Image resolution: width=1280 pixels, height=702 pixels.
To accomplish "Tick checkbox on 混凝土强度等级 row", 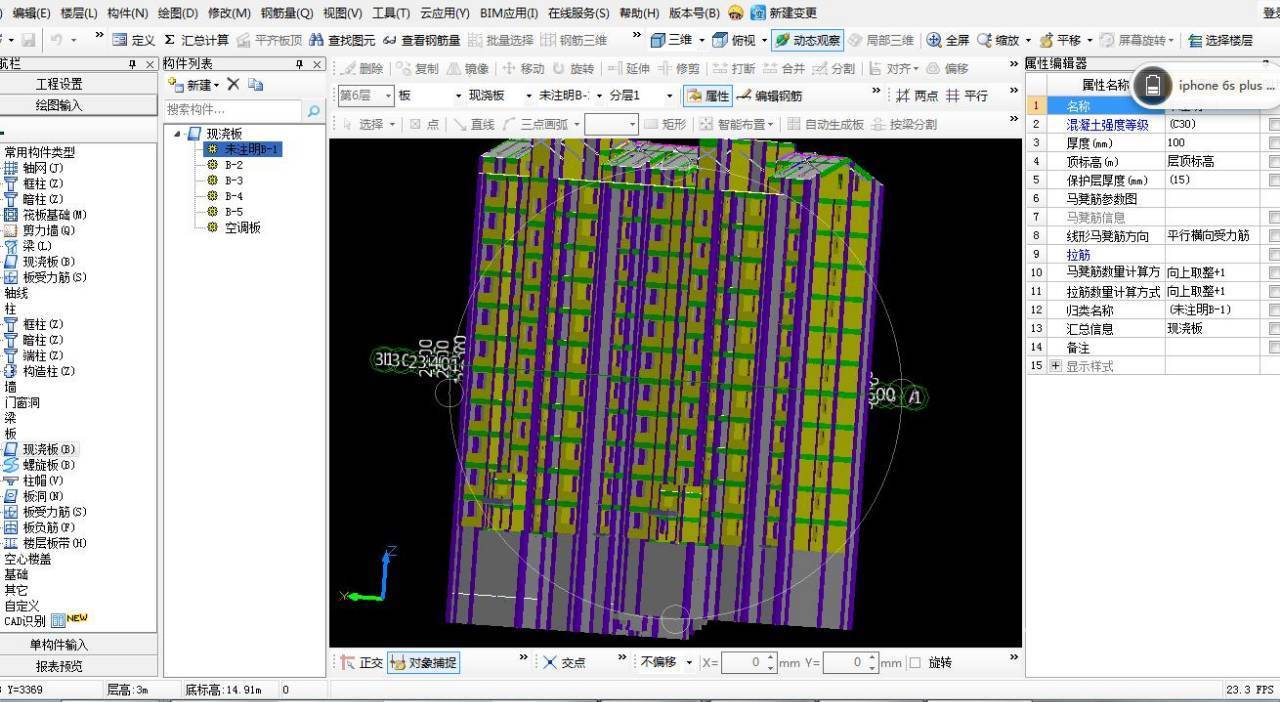I will point(1274,125).
